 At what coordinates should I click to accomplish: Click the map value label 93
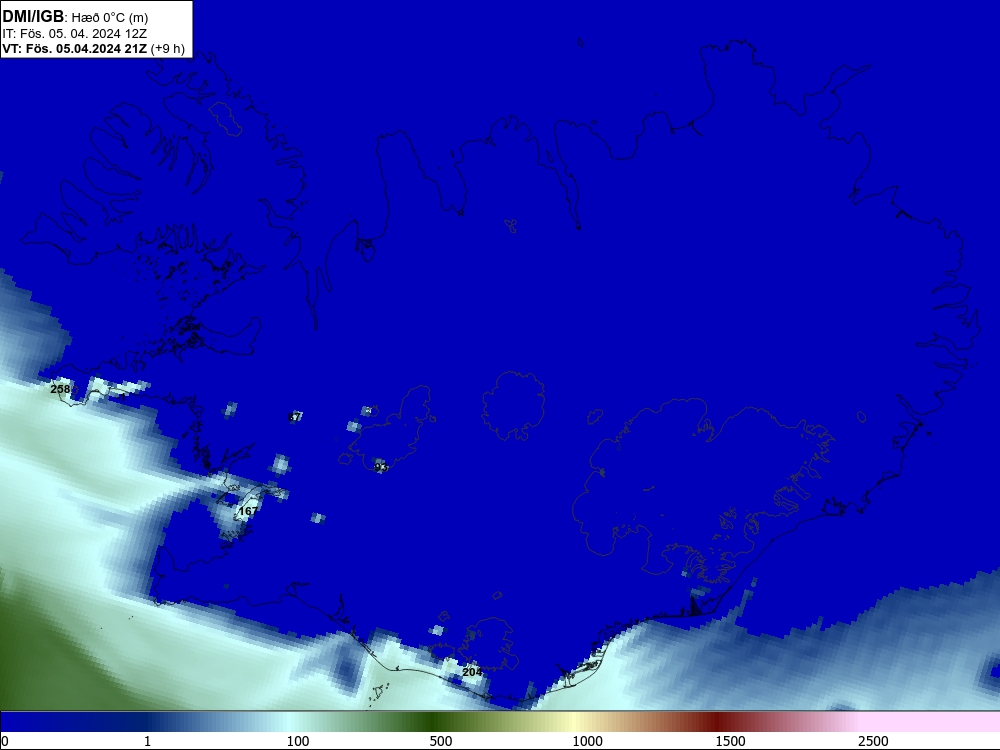[x=381, y=467]
